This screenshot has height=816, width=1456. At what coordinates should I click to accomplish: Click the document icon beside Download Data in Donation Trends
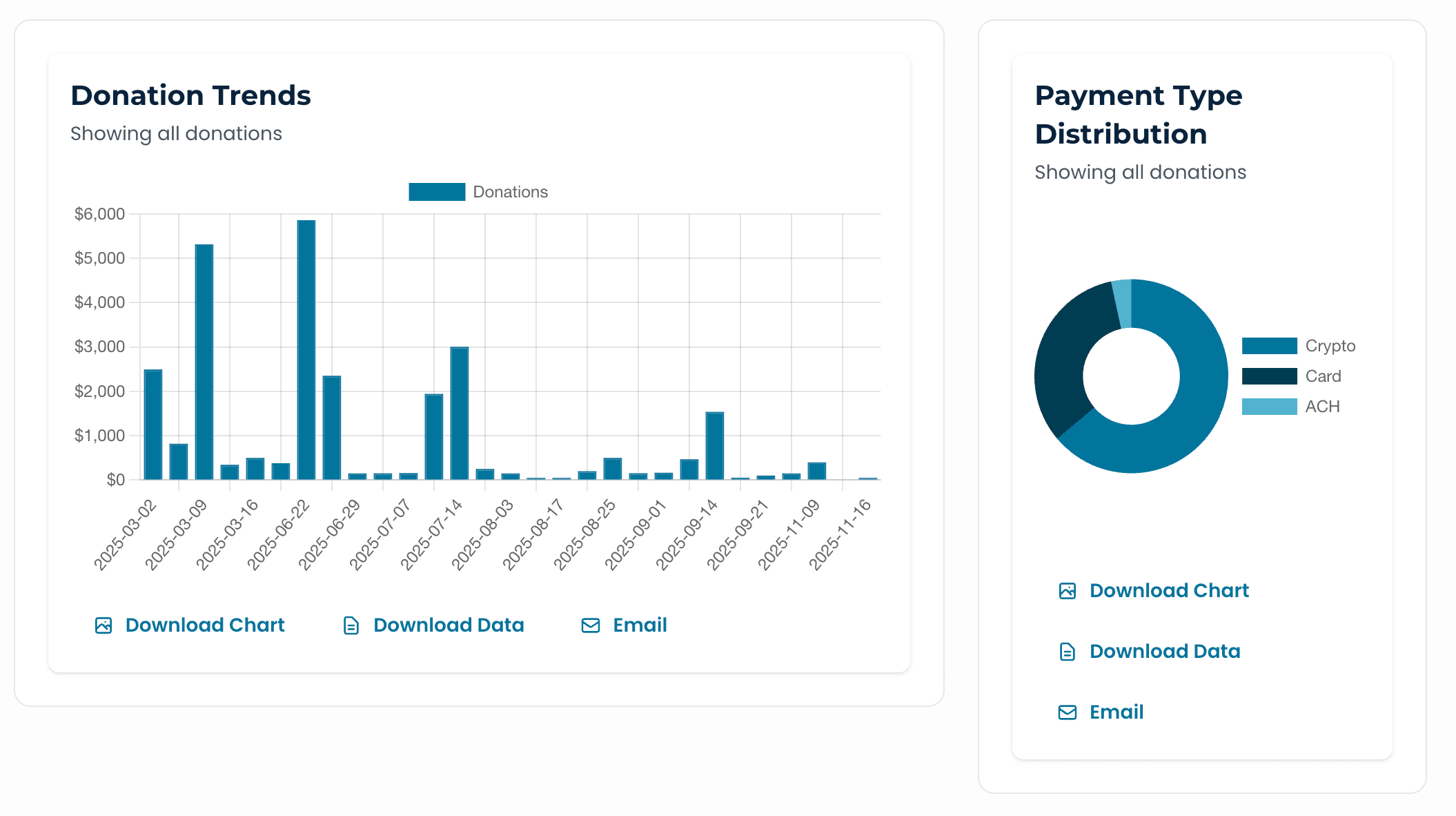(350, 625)
